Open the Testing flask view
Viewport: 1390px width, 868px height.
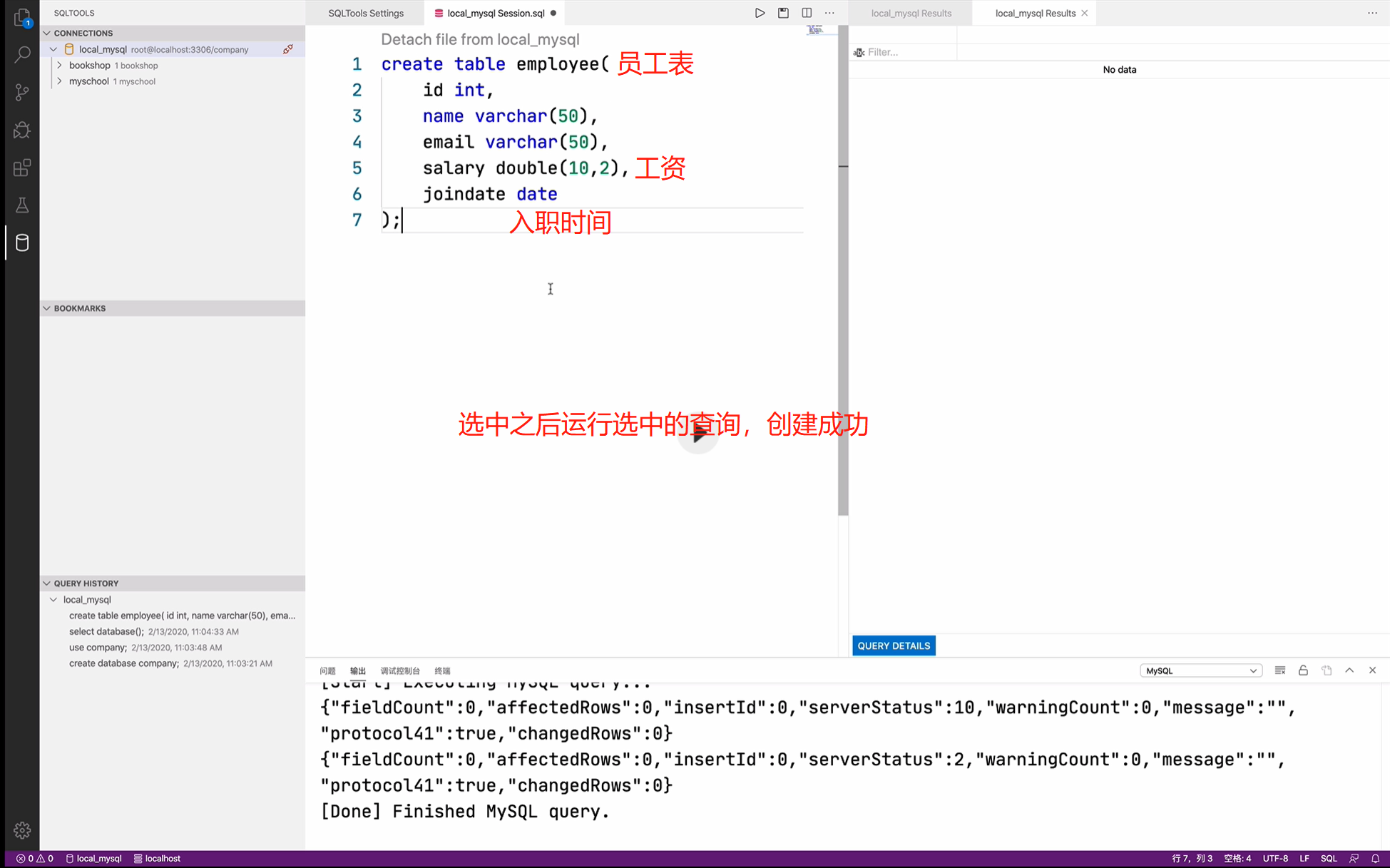pos(22,205)
